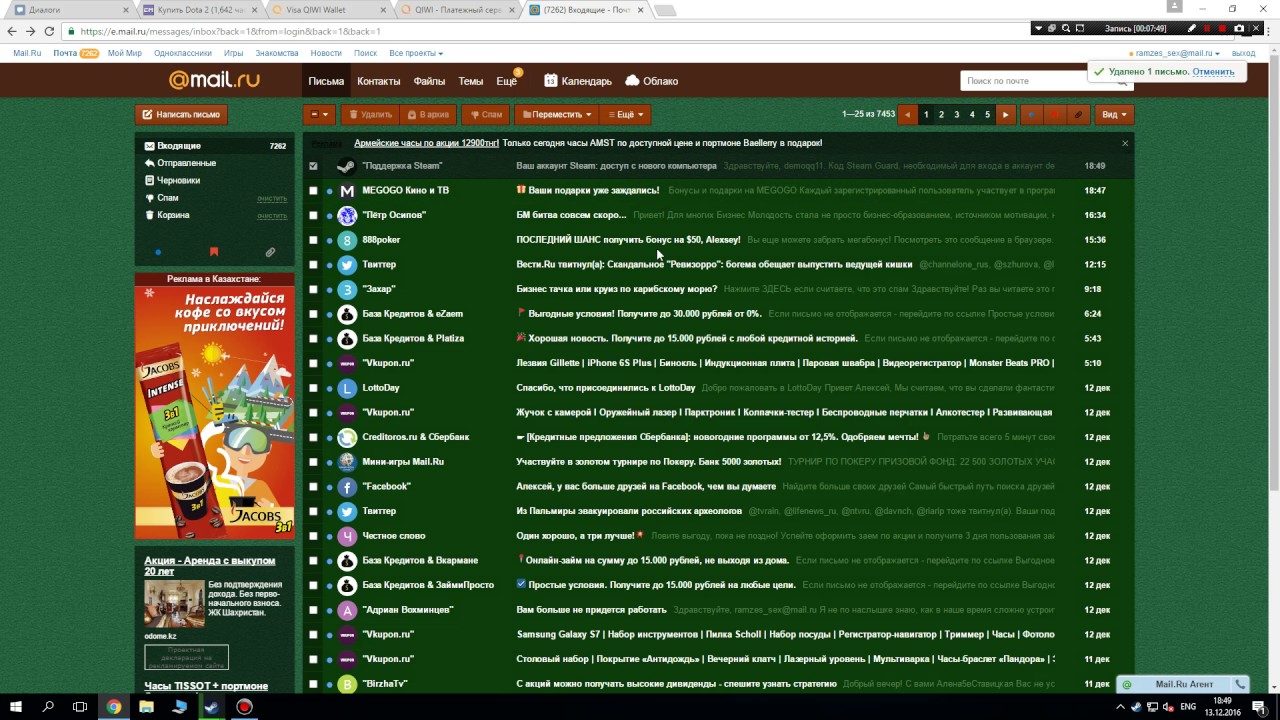Viewport: 1280px width, 720px height.
Task: Open the Cloud (Облако) service
Action: pyautogui.click(x=652, y=81)
